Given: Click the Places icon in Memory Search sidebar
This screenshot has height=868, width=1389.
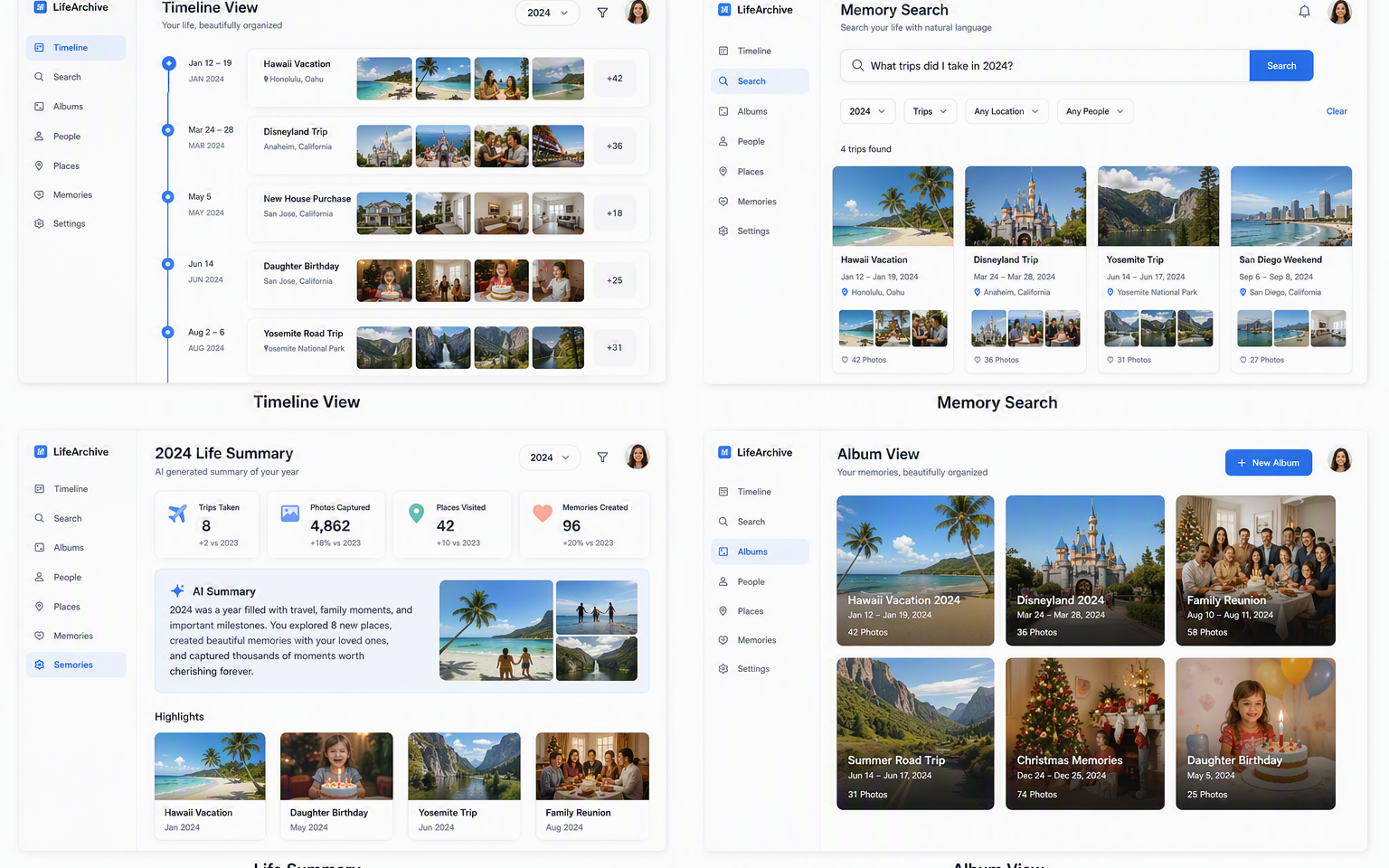Looking at the screenshot, I should [x=723, y=171].
